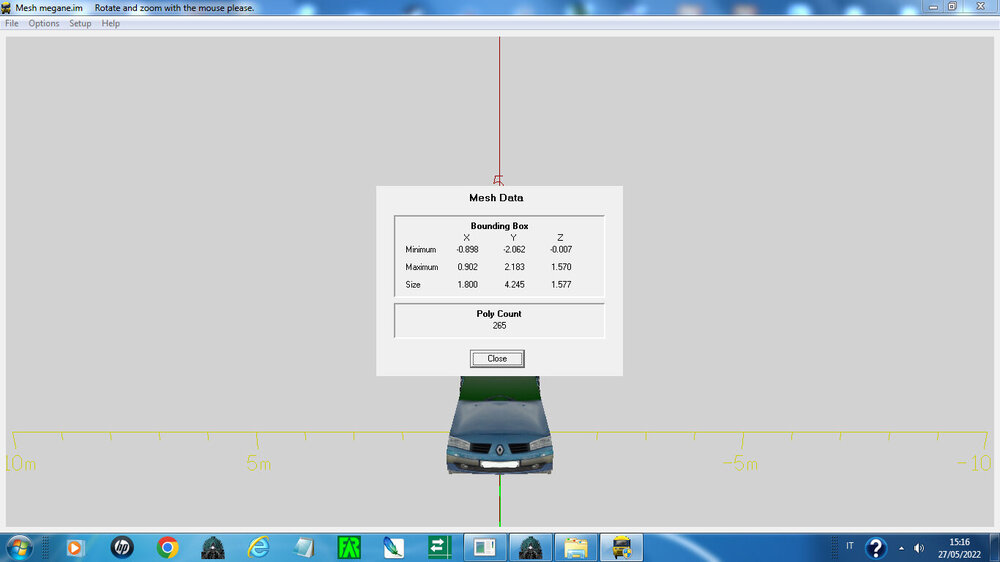Open the volume speaker control
1000x562 pixels.
[x=919, y=548]
